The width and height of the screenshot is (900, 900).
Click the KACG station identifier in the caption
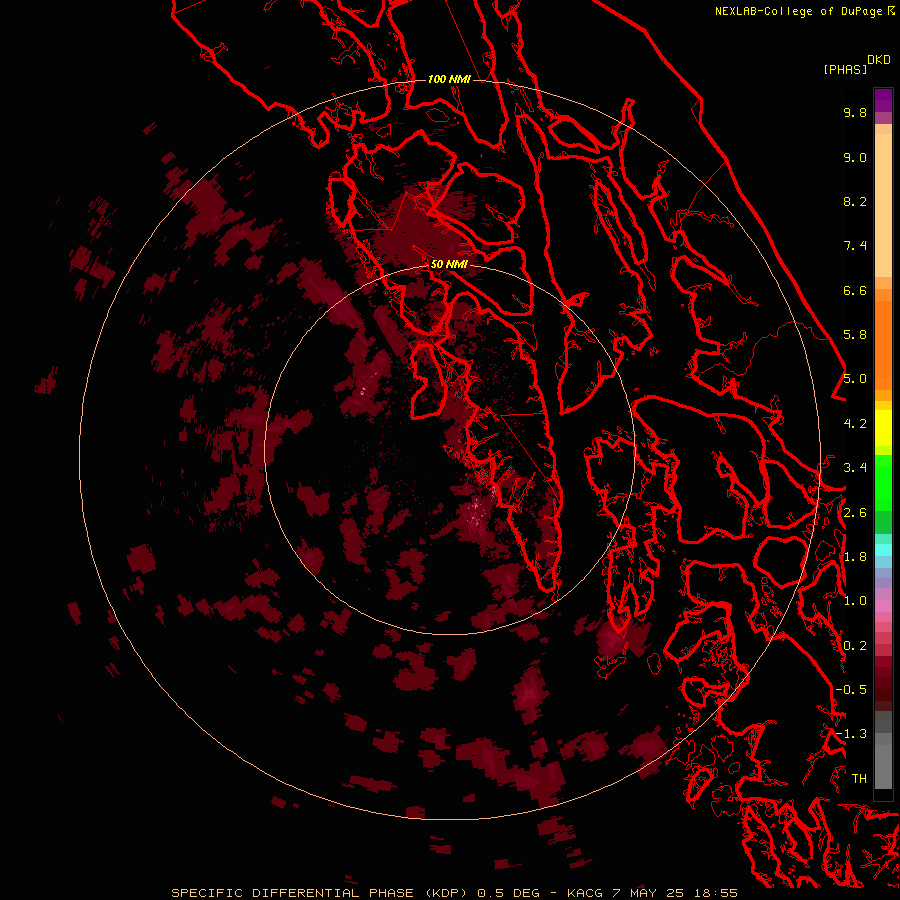coord(584,893)
